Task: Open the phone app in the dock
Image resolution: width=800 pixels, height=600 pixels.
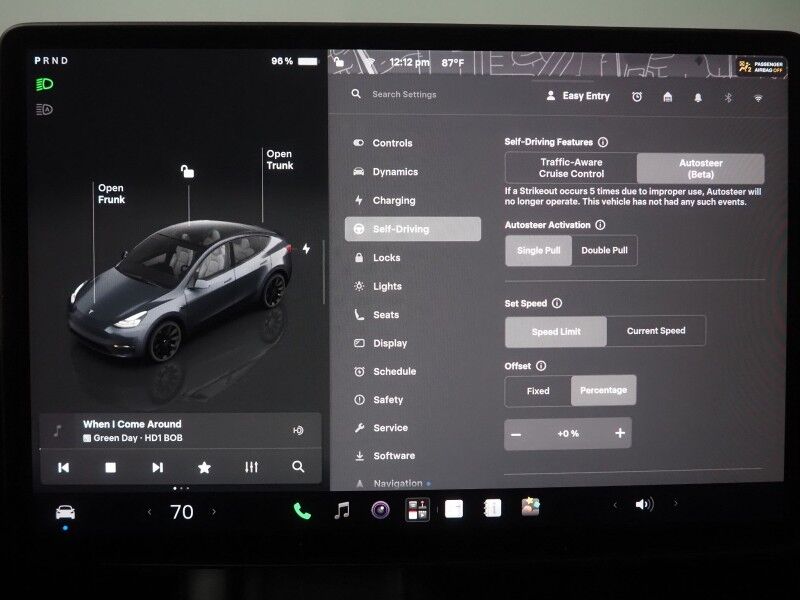Action: click(302, 511)
